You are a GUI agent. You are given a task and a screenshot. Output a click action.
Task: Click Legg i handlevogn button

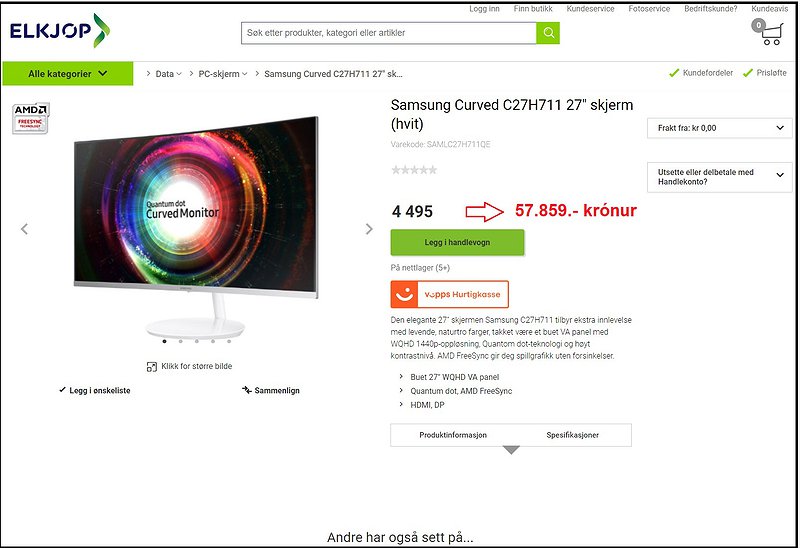pyautogui.click(x=457, y=242)
